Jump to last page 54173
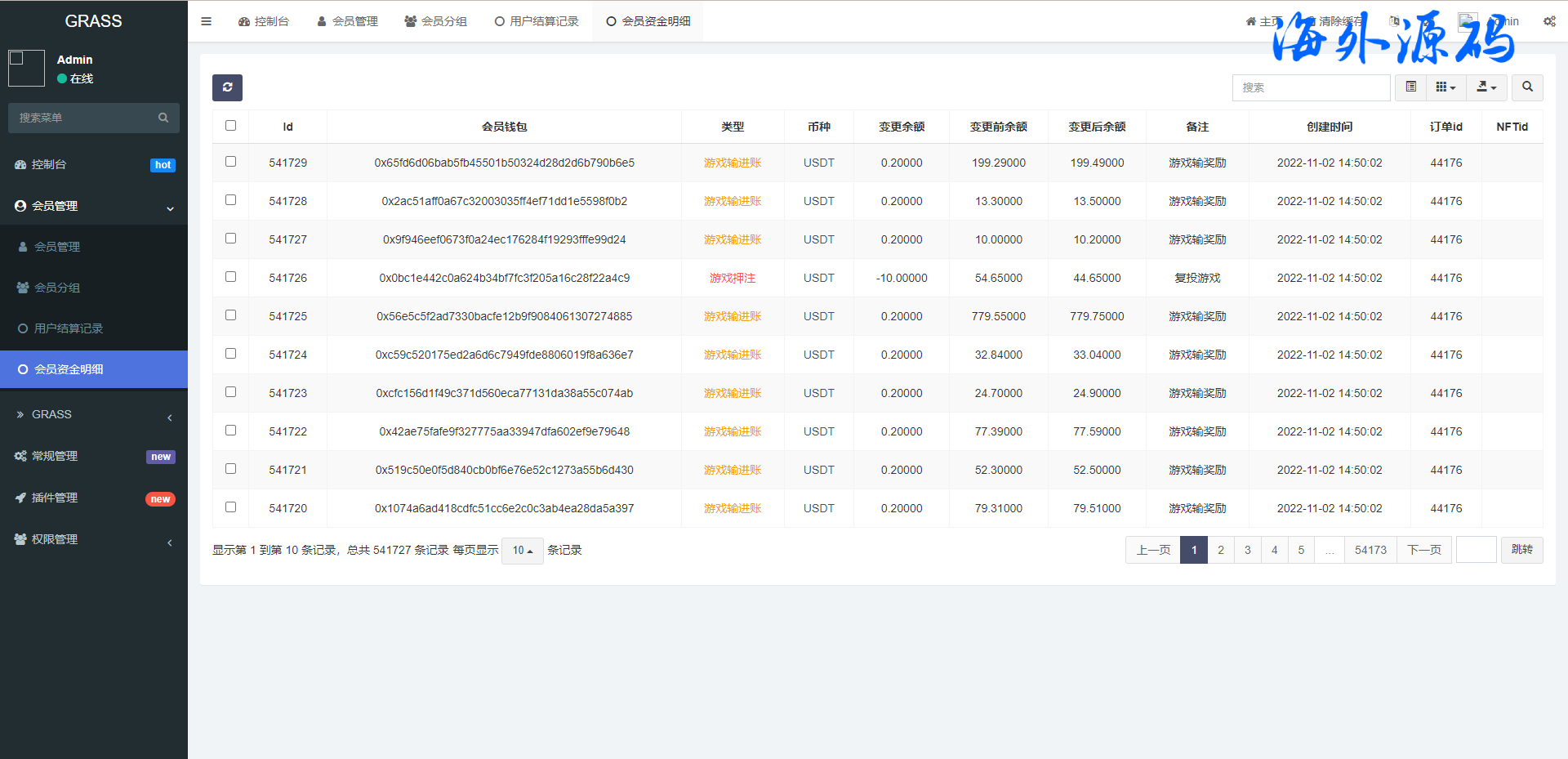 pyautogui.click(x=1370, y=550)
